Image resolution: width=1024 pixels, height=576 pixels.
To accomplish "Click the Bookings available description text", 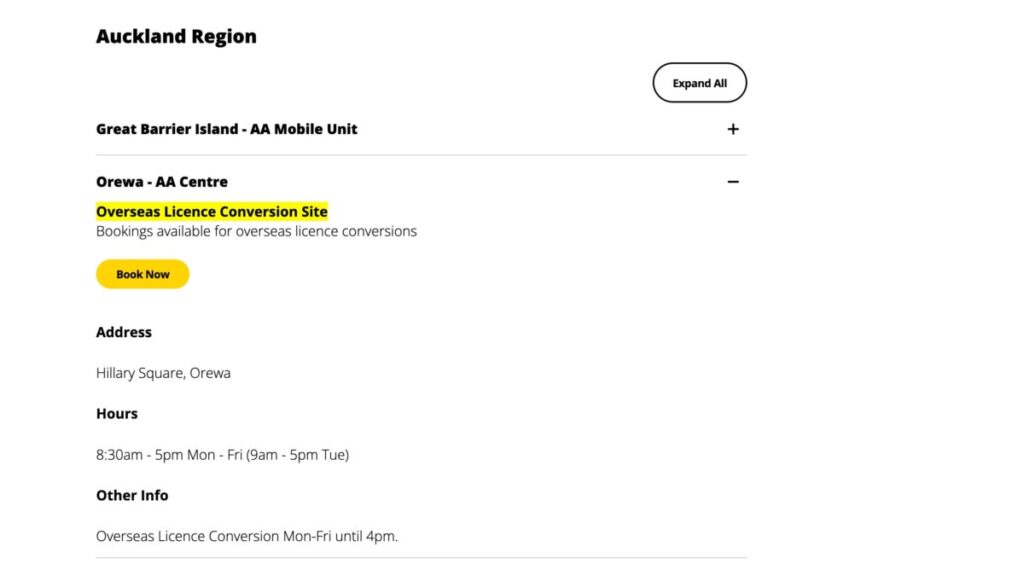I will [256, 231].
